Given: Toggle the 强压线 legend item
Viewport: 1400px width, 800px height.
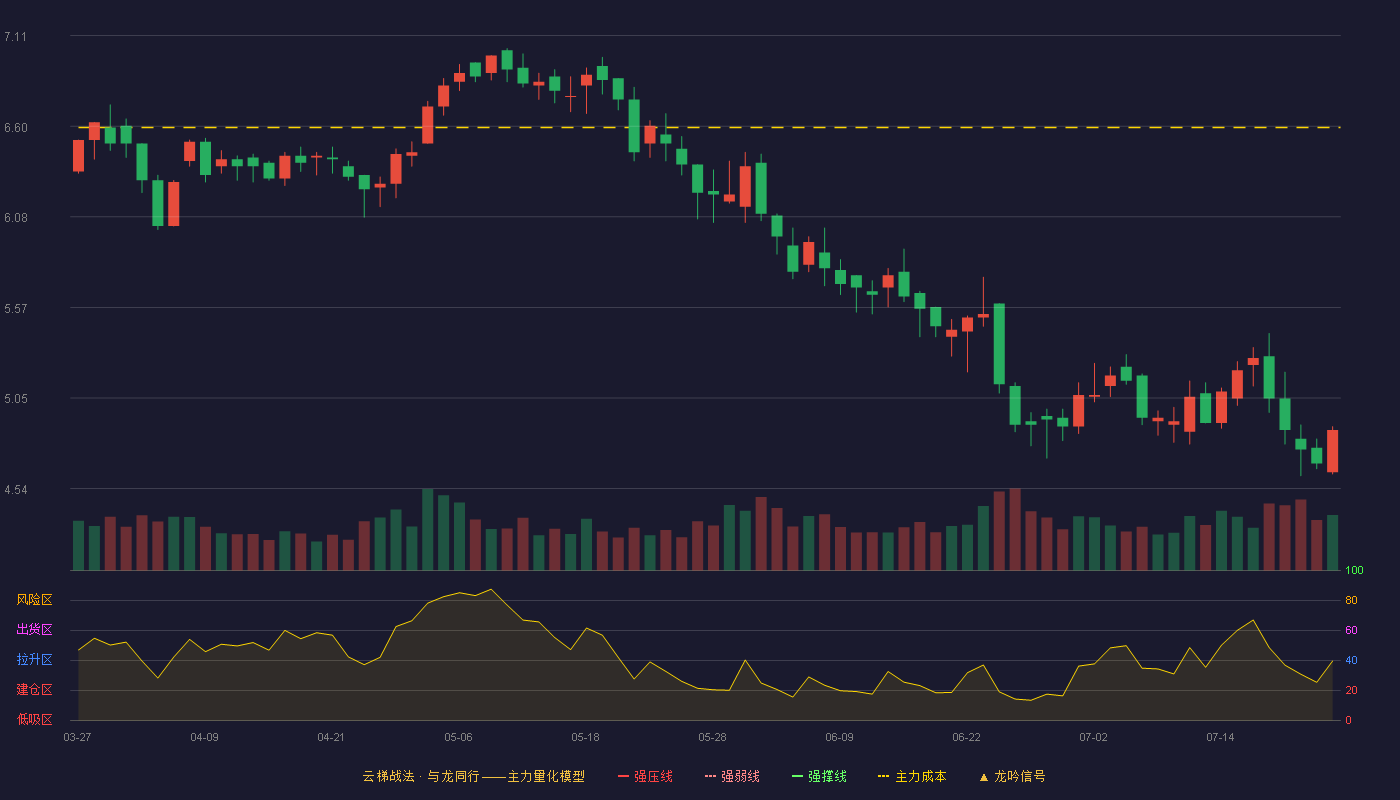Looking at the screenshot, I should pyautogui.click(x=645, y=776).
